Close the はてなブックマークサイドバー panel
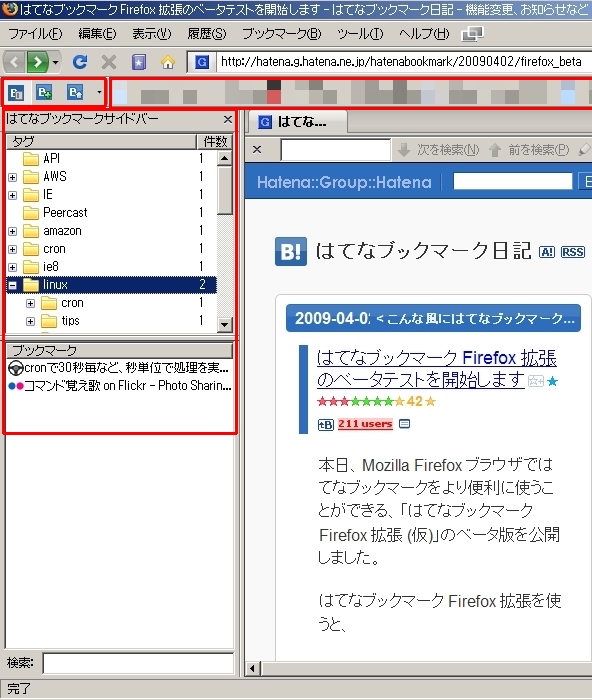The image size is (592, 700). [x=228, y=119]
